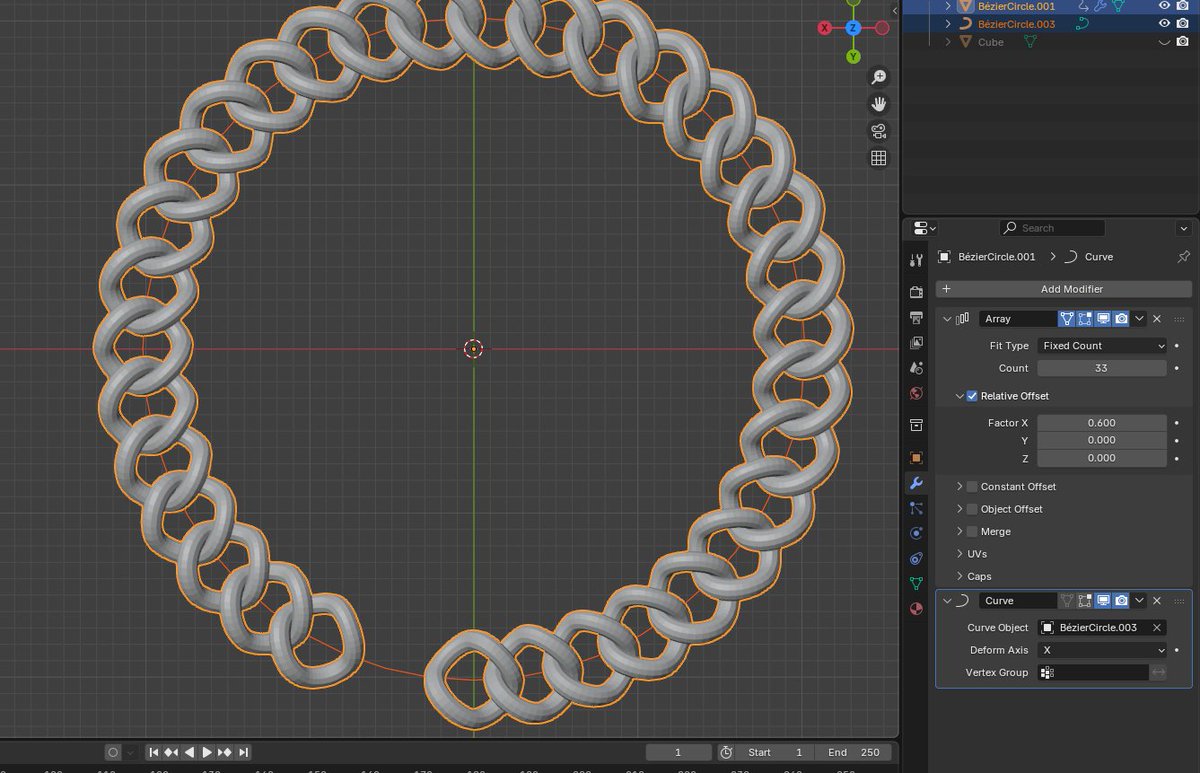Open the Particles properties tab
This screenshot has width=1200, height=773.
916,508
